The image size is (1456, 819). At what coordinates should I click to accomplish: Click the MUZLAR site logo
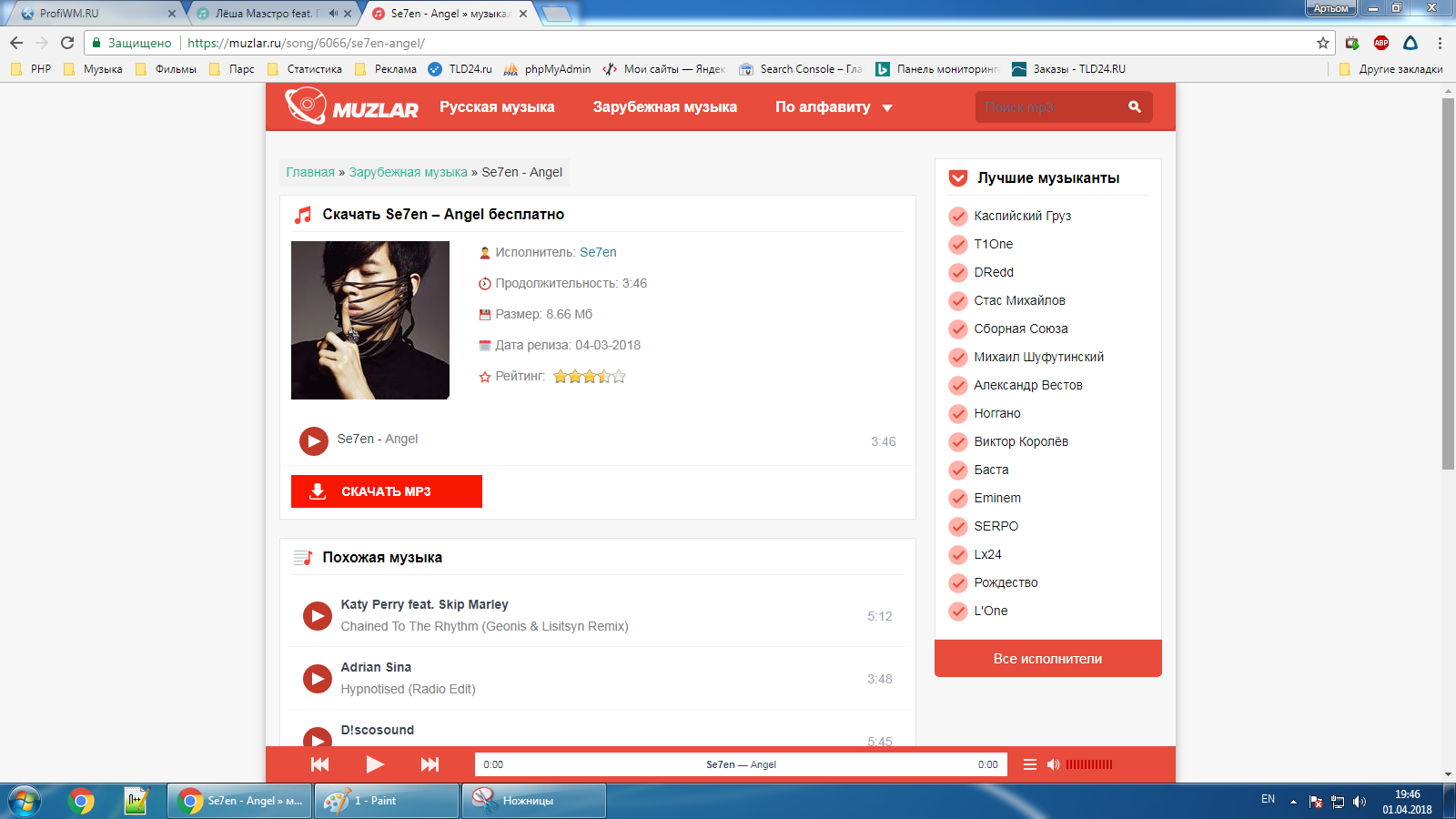[352, 106]
